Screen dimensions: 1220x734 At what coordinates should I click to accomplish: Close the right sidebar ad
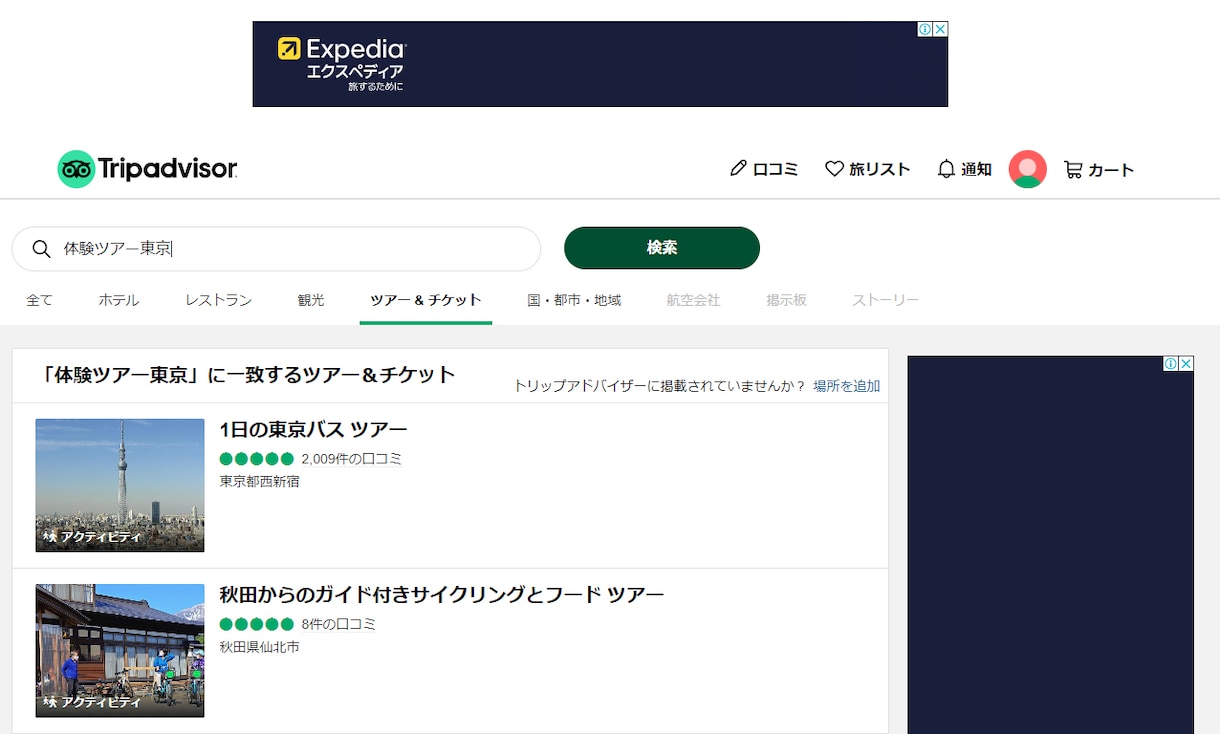(1186, 364)
